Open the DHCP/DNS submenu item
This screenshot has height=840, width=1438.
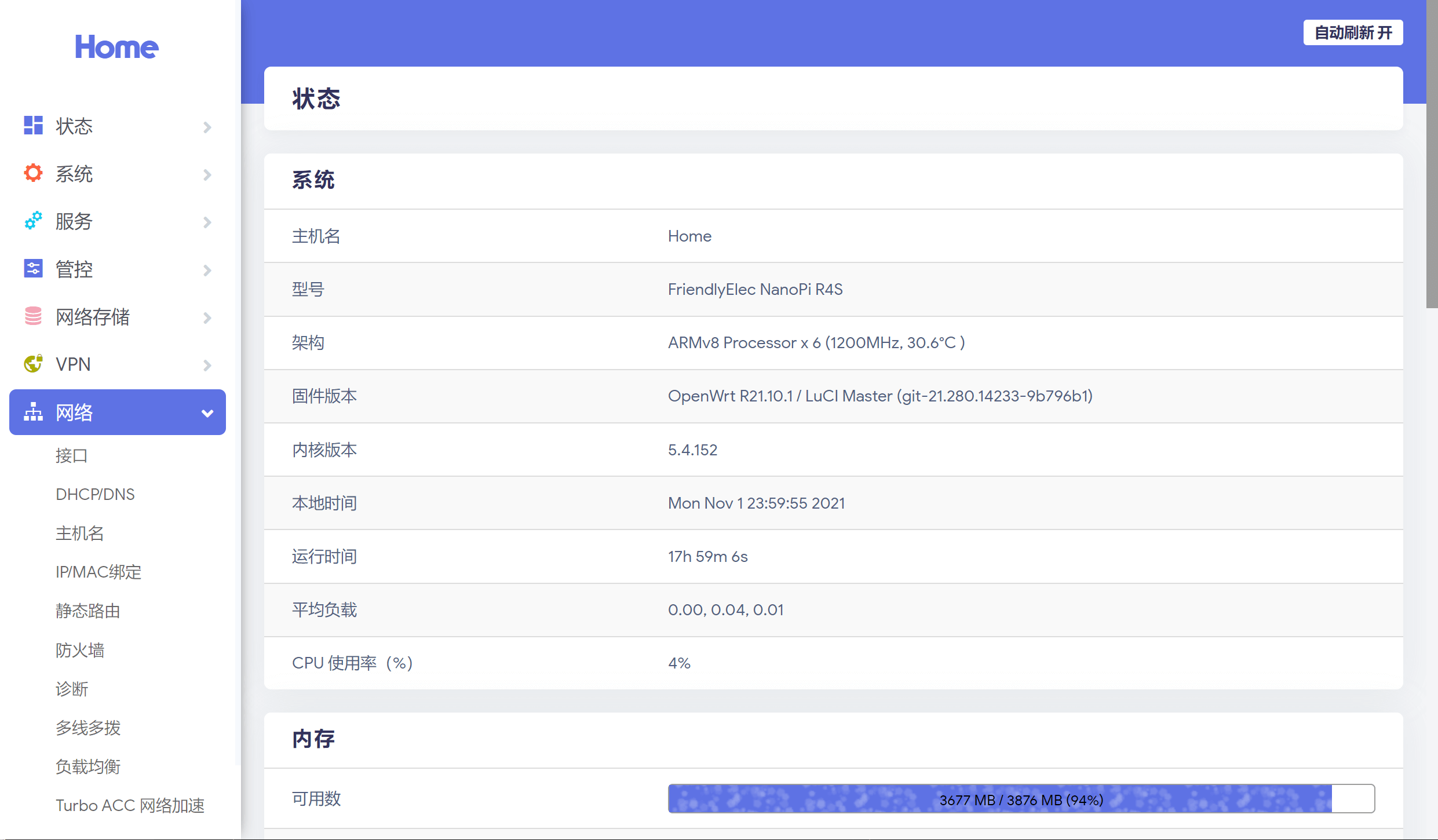(x=95, y=494)
